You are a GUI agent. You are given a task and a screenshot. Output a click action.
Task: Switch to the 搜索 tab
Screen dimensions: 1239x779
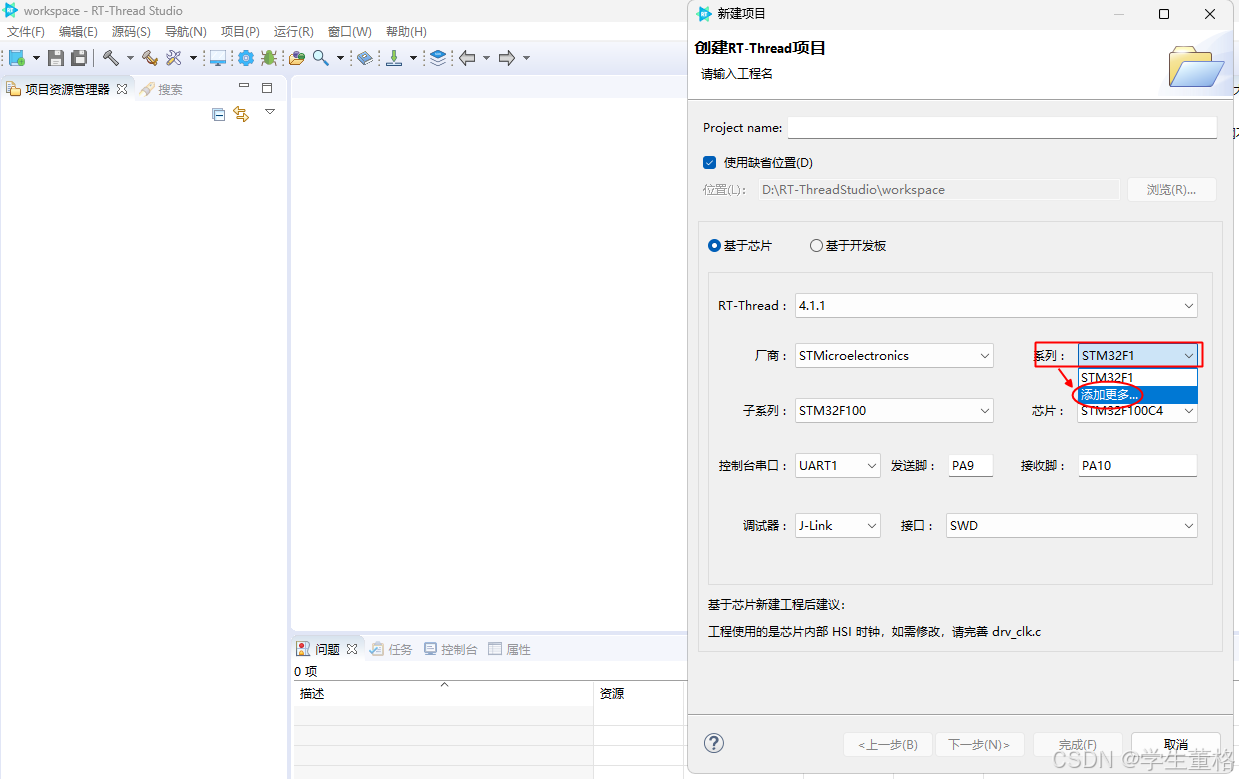tap(161, 89)
